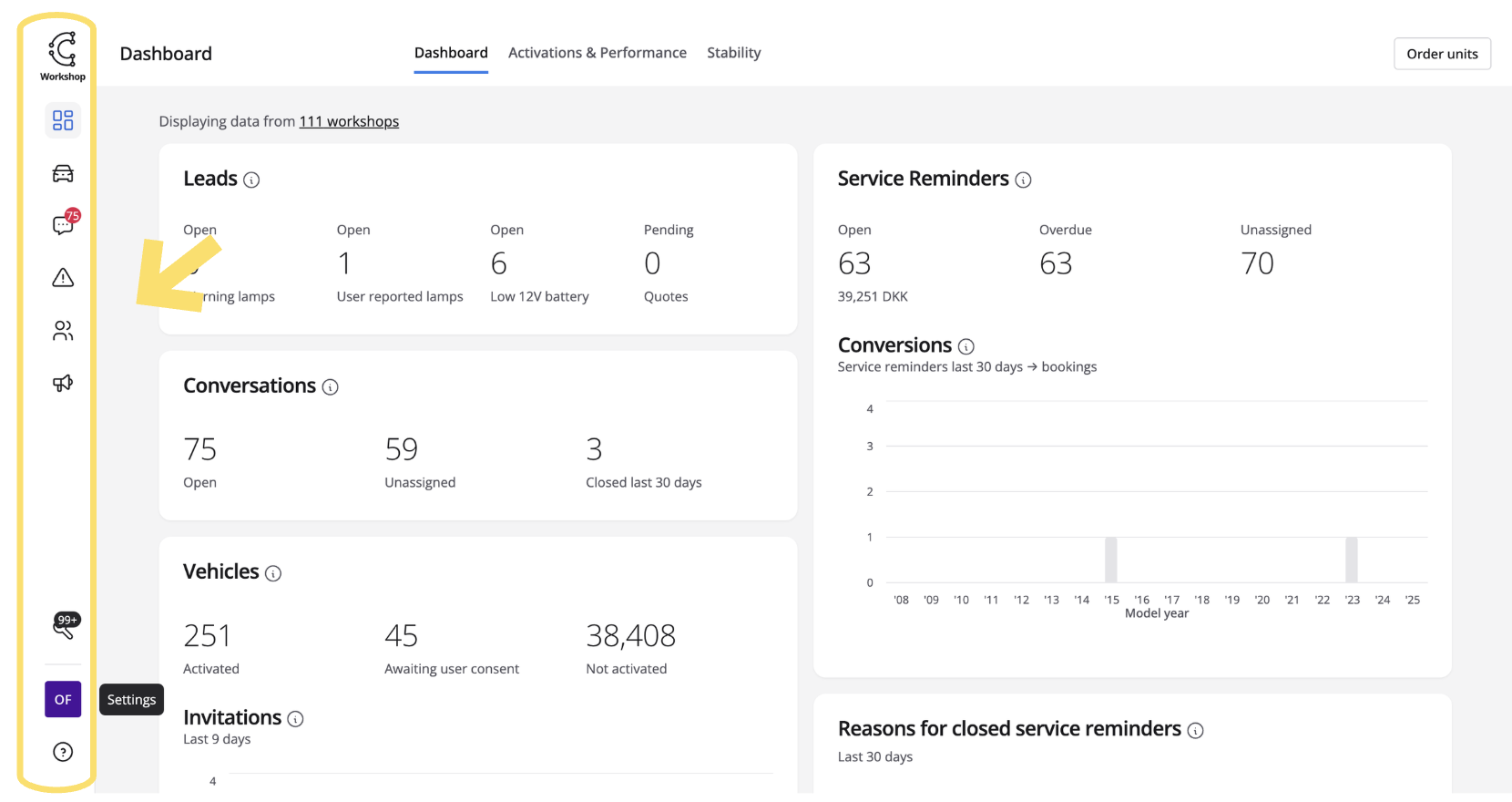Click the 38,408 Not activated vehicles stat
Screen dimensions: 1512x802
tap(630, 636)
